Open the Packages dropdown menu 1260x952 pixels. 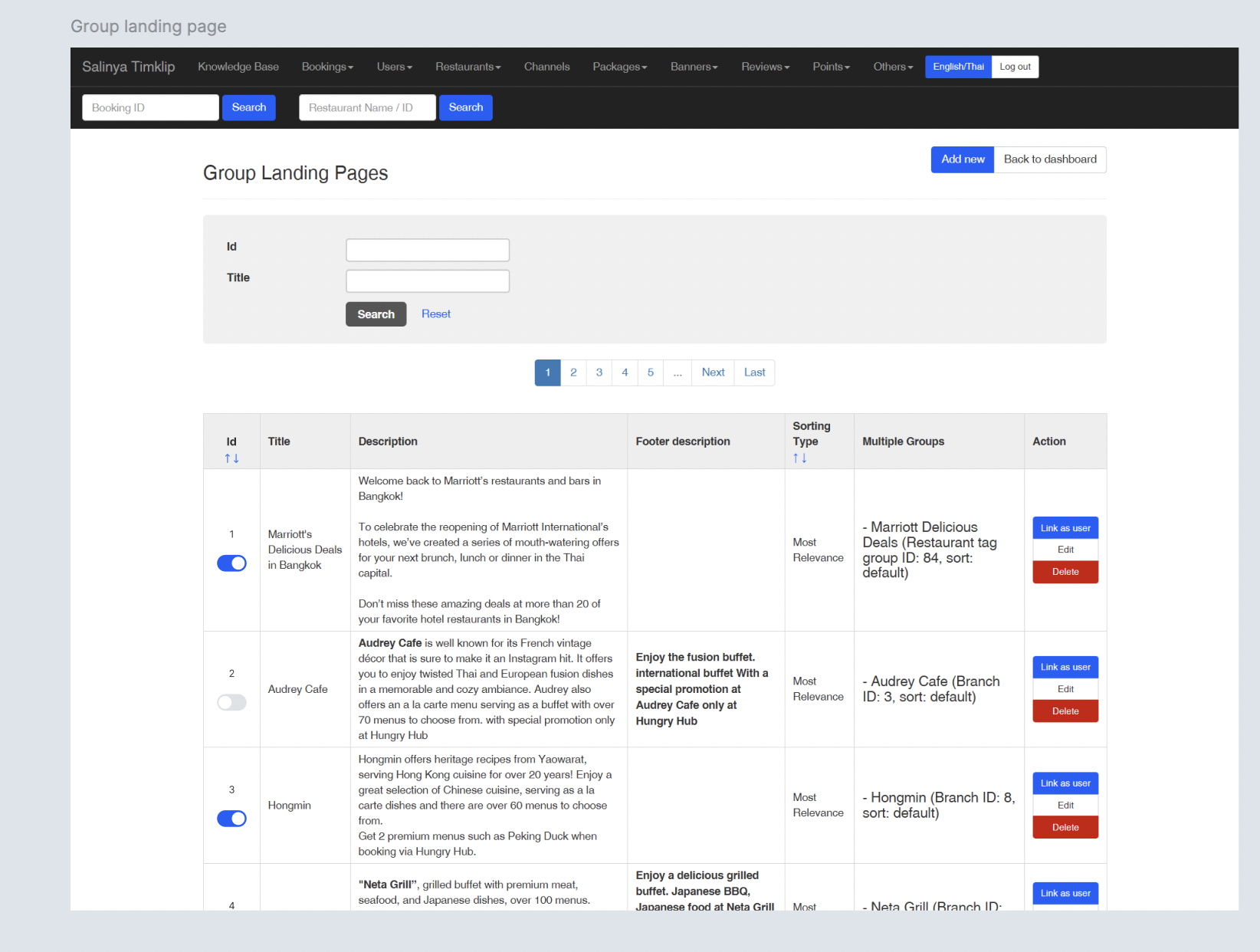pyautogui.click(x=619, y=67)
